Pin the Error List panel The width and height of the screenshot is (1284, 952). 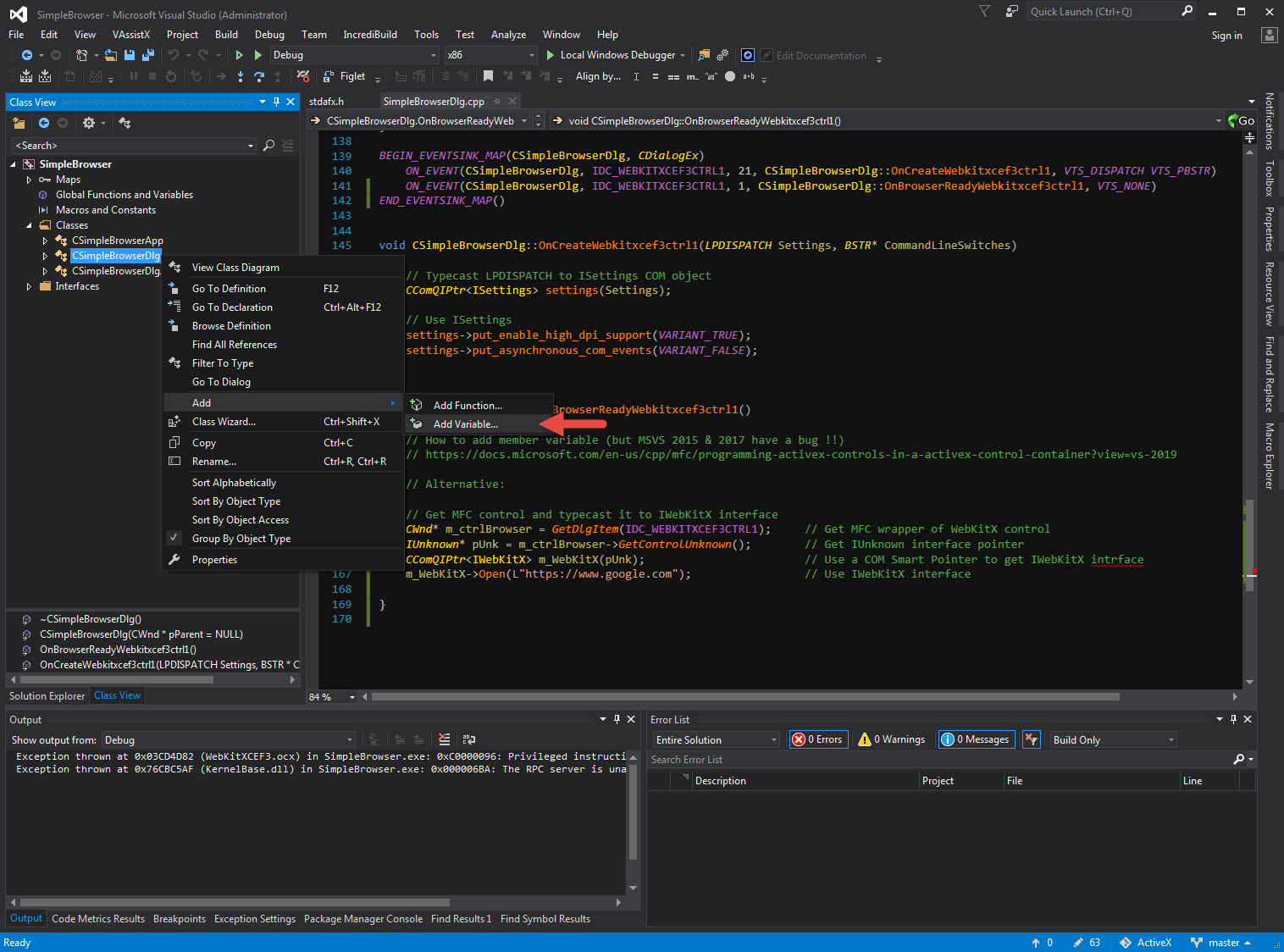(1233, 719)
